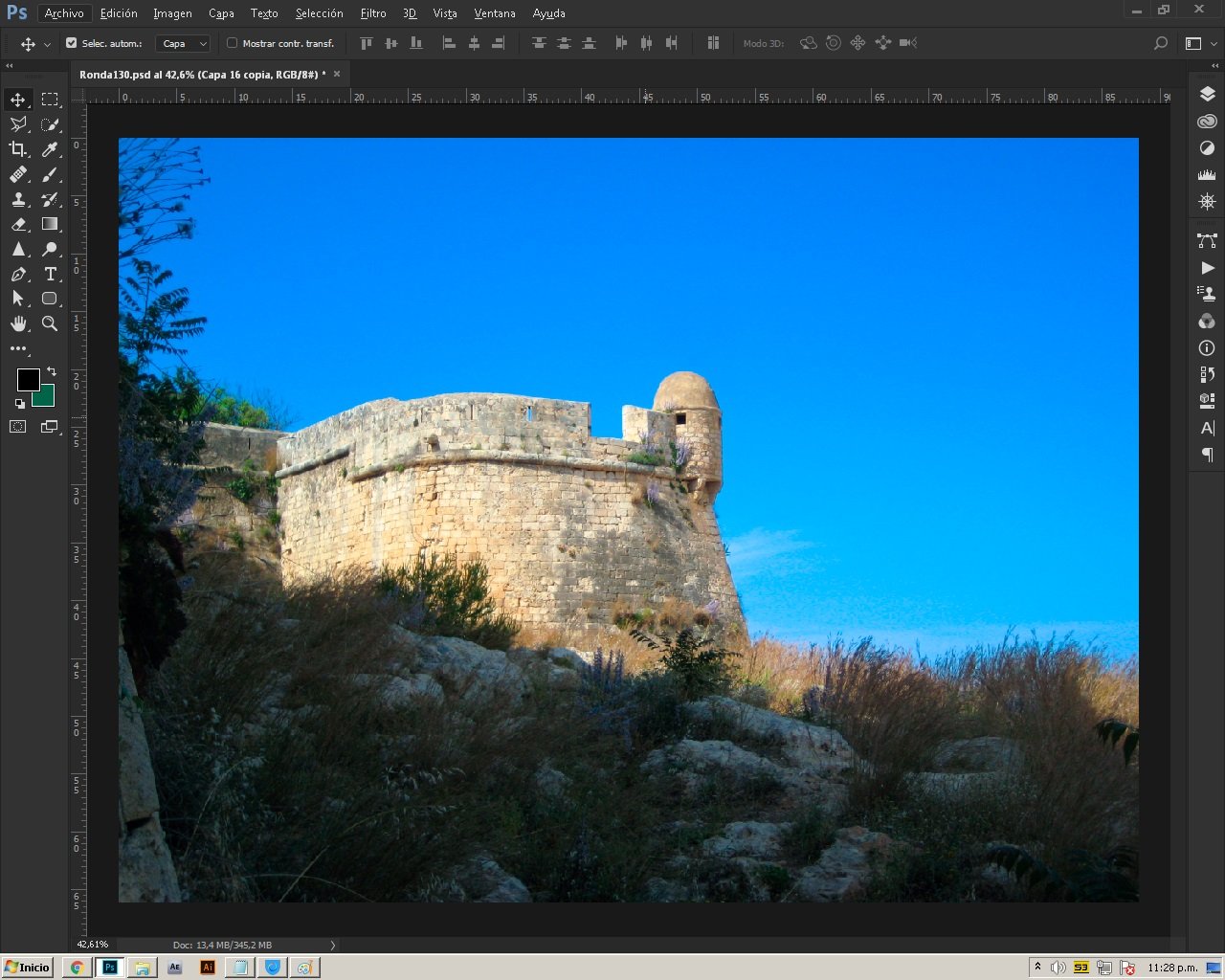Open the Layers panel icon

click(x=1207, y=94)
